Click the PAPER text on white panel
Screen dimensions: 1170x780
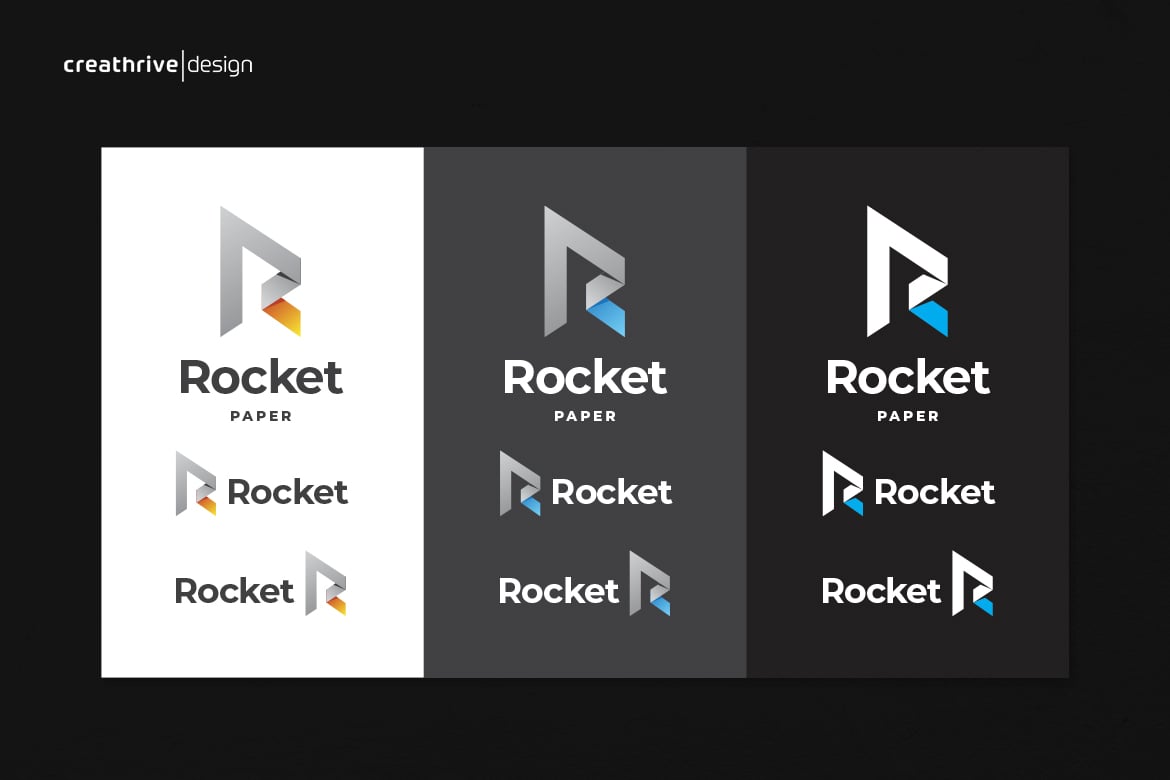tap(261, 416)
